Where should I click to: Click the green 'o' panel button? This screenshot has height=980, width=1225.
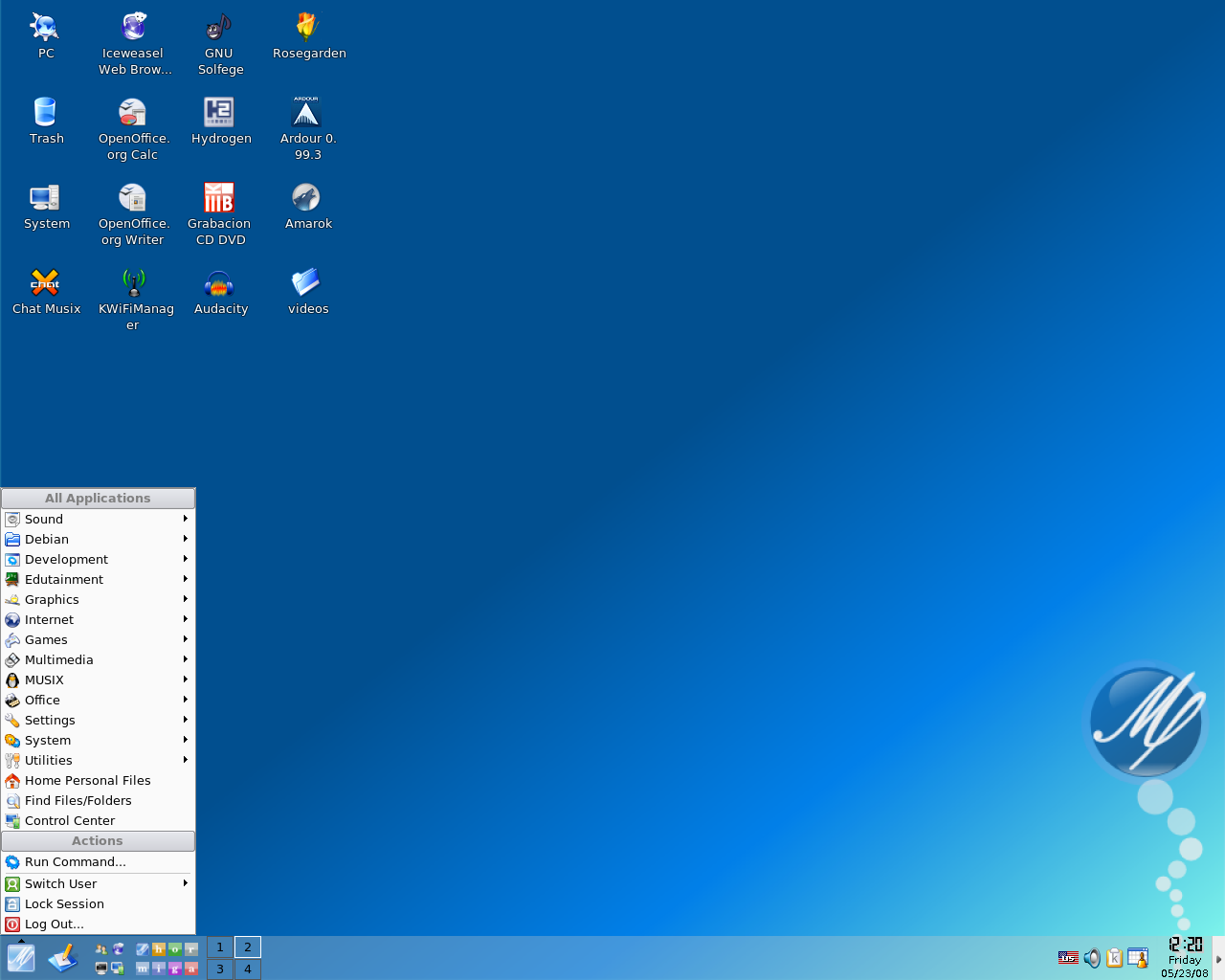175,949
